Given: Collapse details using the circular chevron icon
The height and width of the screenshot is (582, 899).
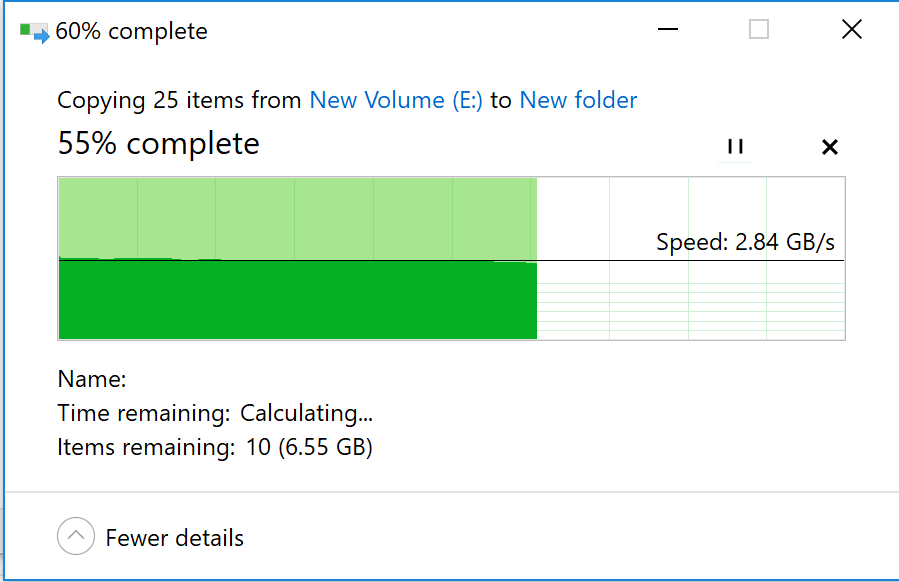Looking at the screenshot, I should tap(76, 537).
